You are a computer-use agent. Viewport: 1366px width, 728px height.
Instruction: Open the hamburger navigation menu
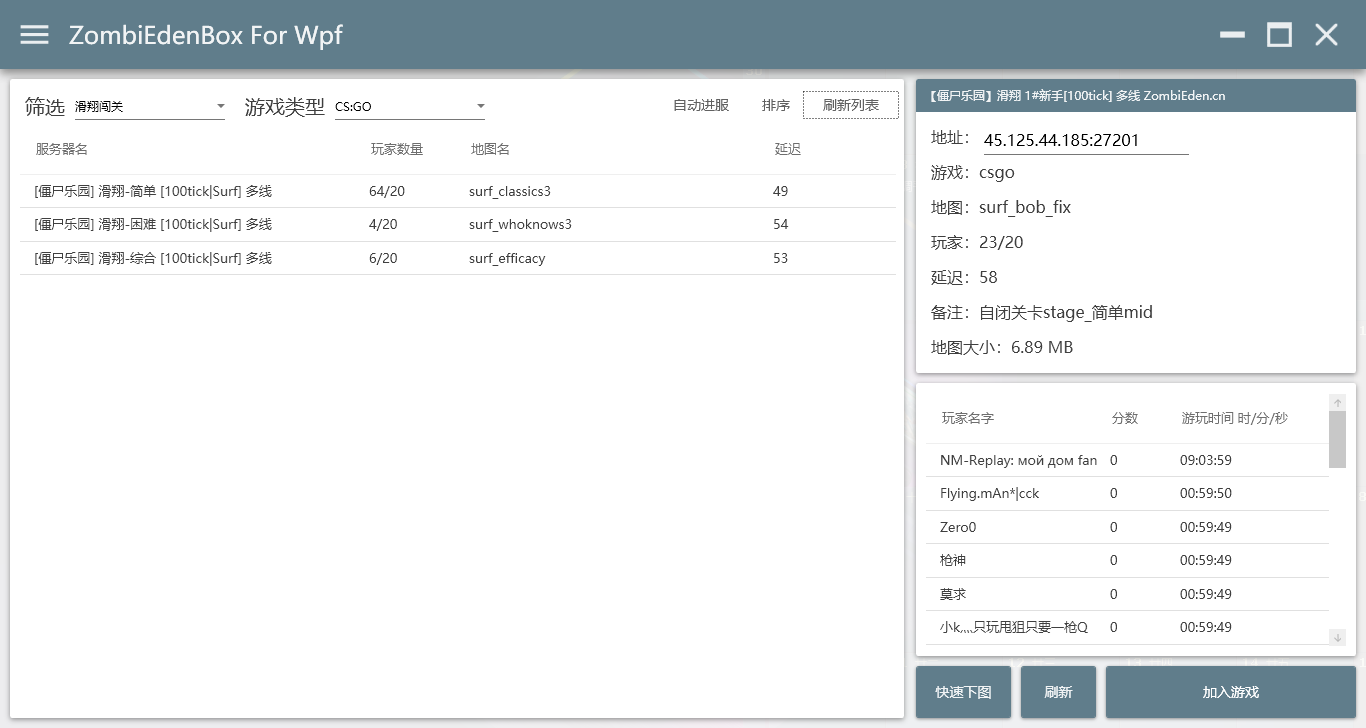(35, 35)
